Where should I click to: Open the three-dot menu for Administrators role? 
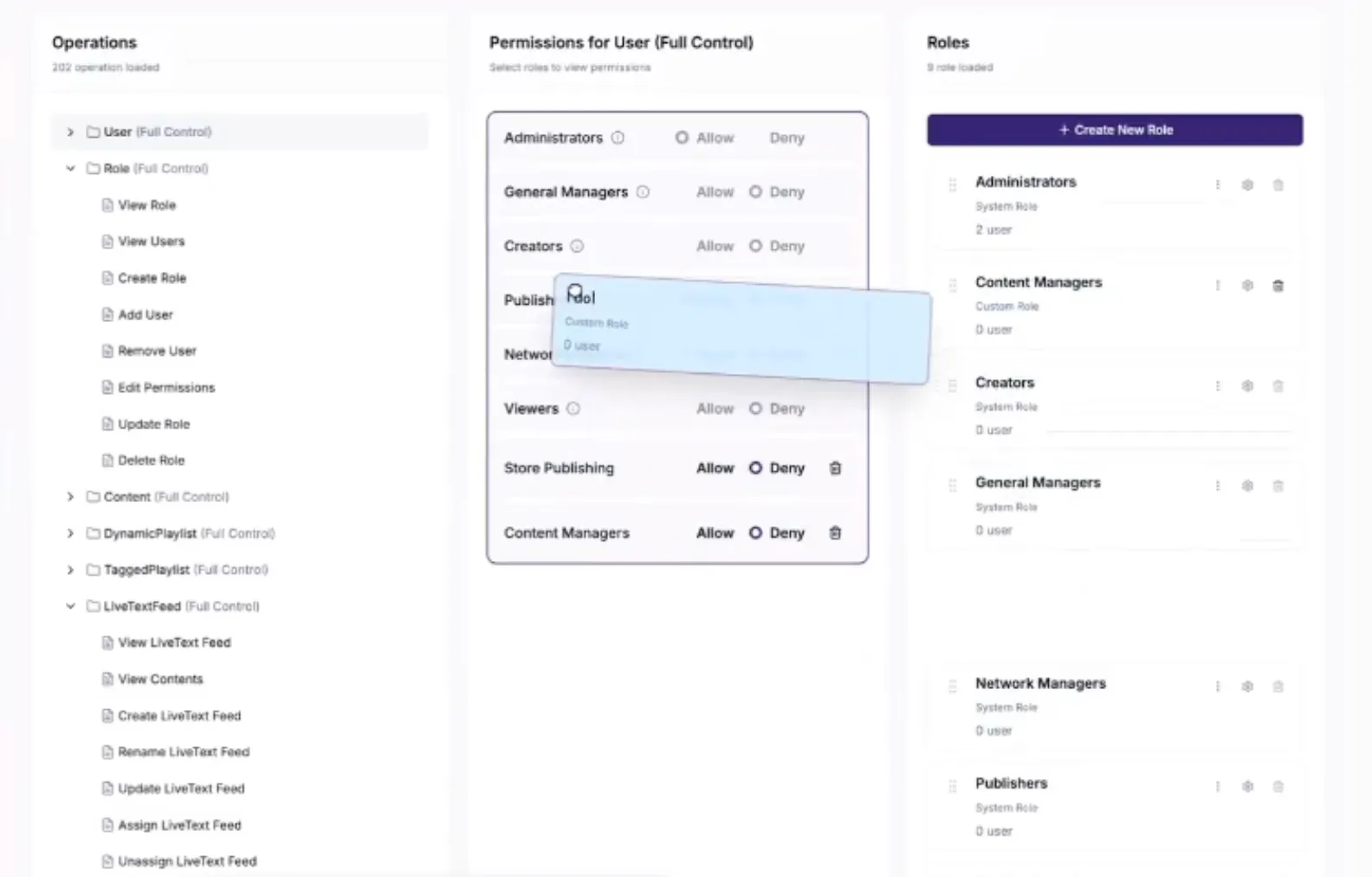coord(1218,185)
